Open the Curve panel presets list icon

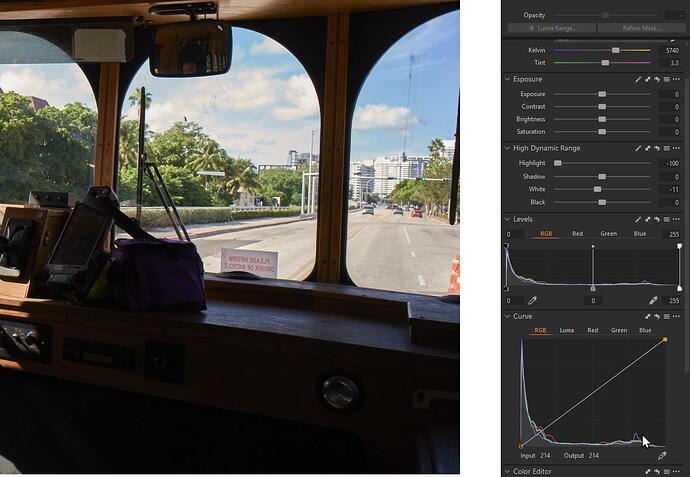tap(667, 316)
